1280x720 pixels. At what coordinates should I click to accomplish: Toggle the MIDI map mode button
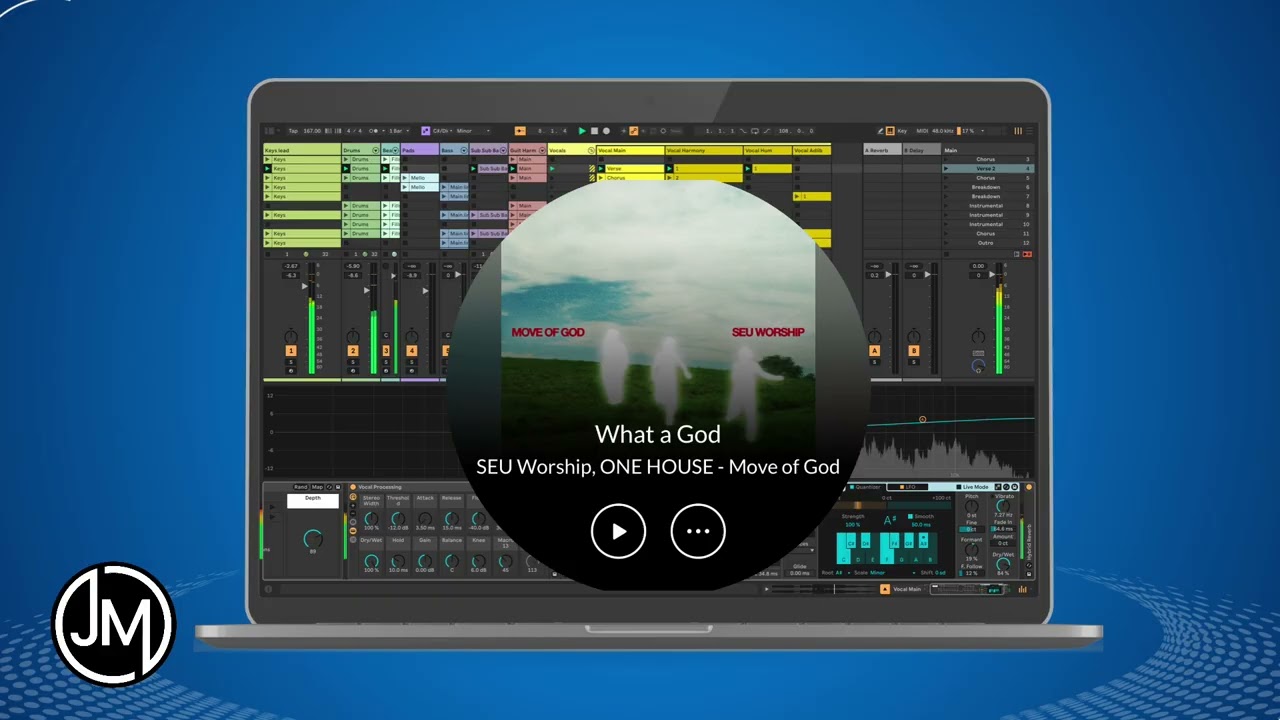click(922, 131)
